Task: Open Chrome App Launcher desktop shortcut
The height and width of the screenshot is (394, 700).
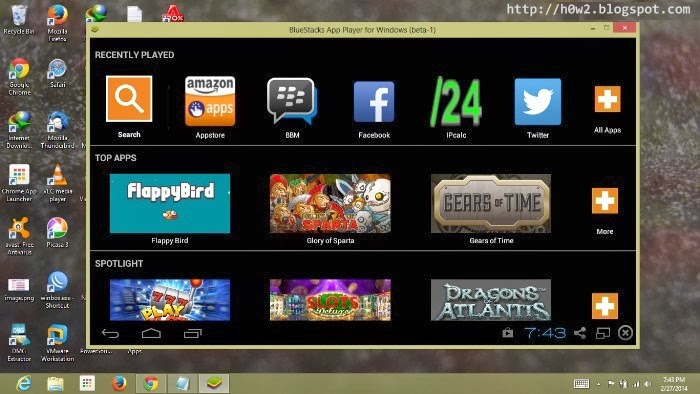Action: point(19,183)
